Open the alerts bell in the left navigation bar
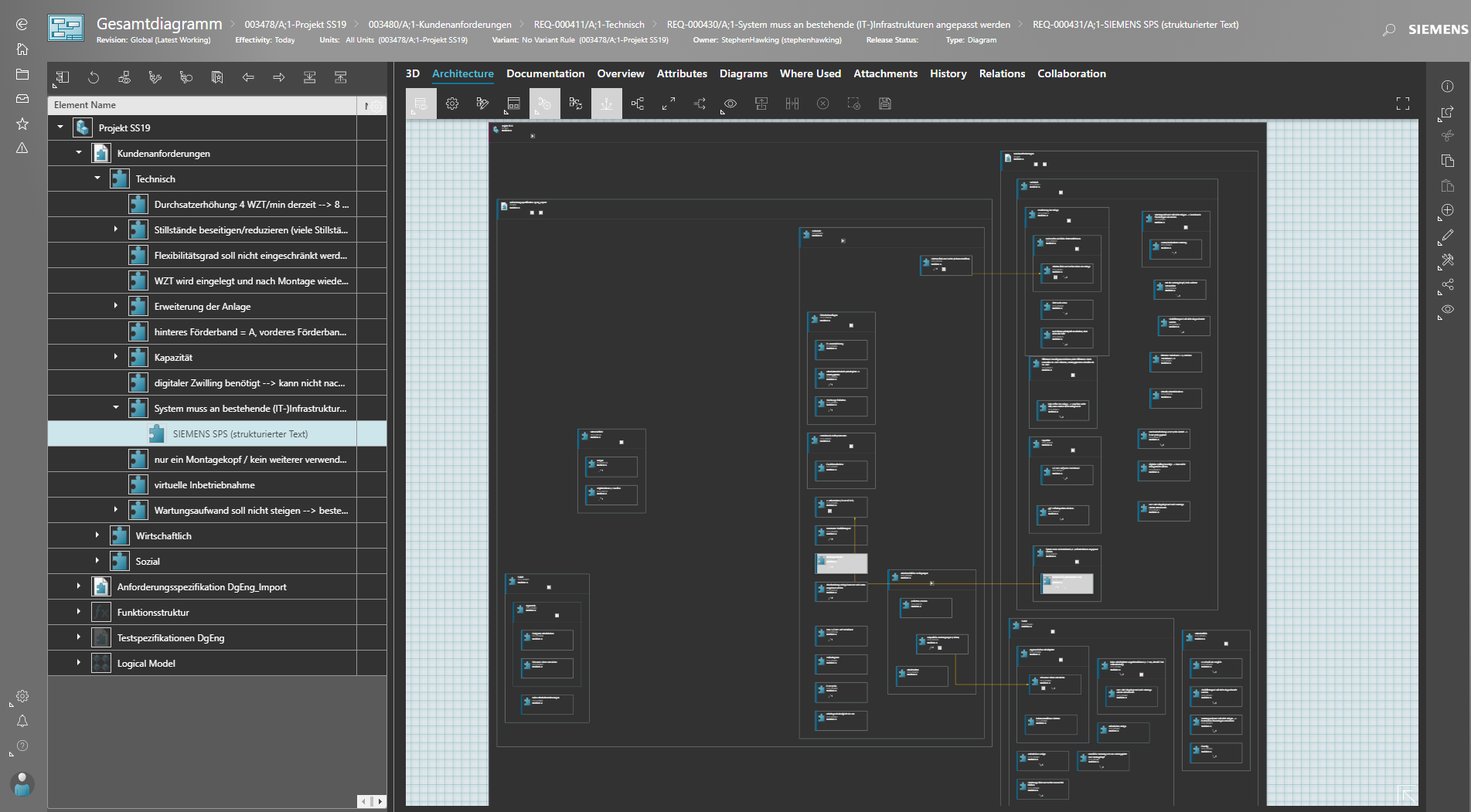Image resolution: width=1471 pixels, height=812 pixels. click(22, 721)
